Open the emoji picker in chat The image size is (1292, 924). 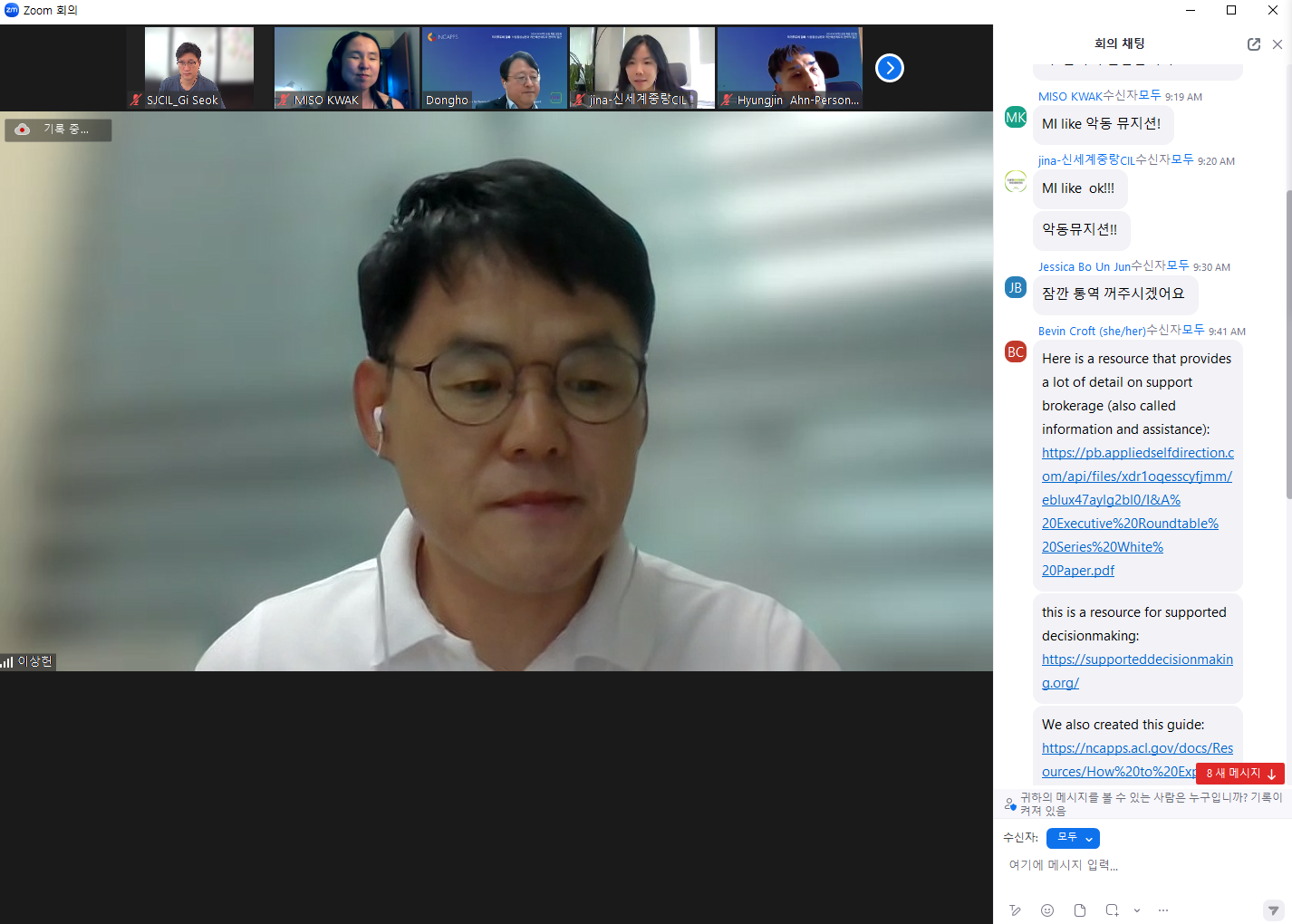(1047, 910)
